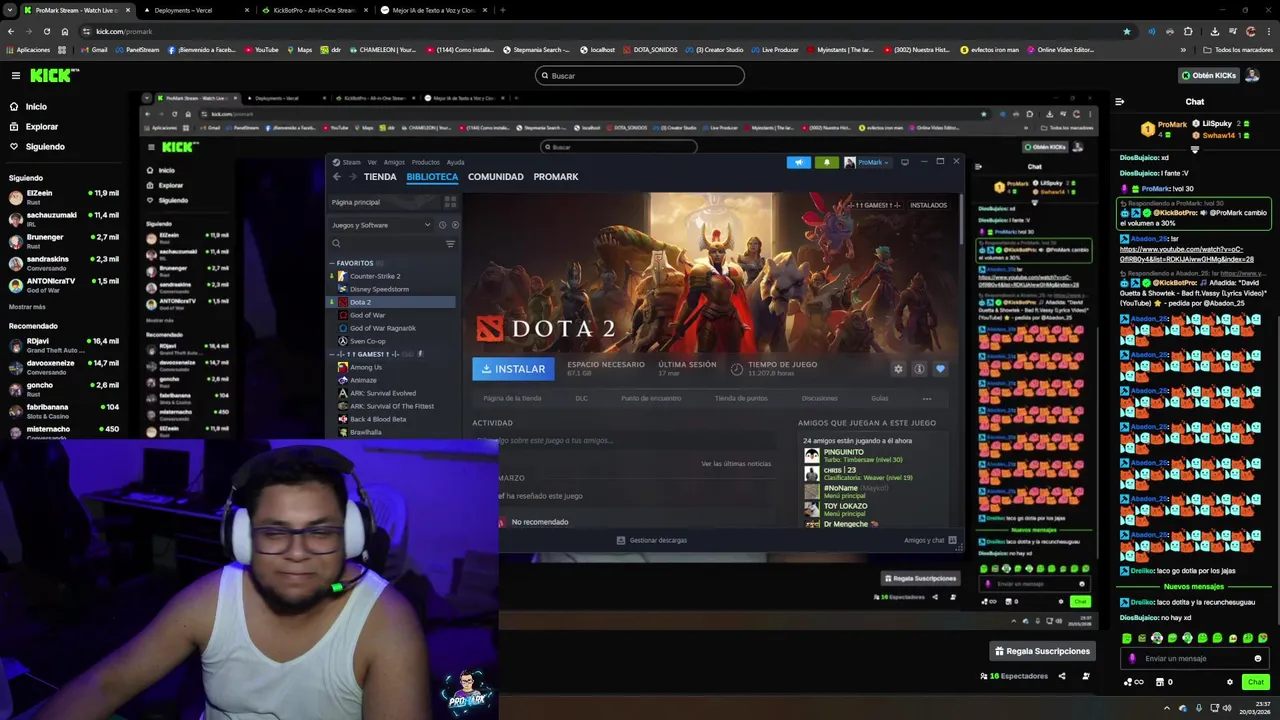
Task: Switch to Steam COMUNIDAD tab
Action: 496,177
